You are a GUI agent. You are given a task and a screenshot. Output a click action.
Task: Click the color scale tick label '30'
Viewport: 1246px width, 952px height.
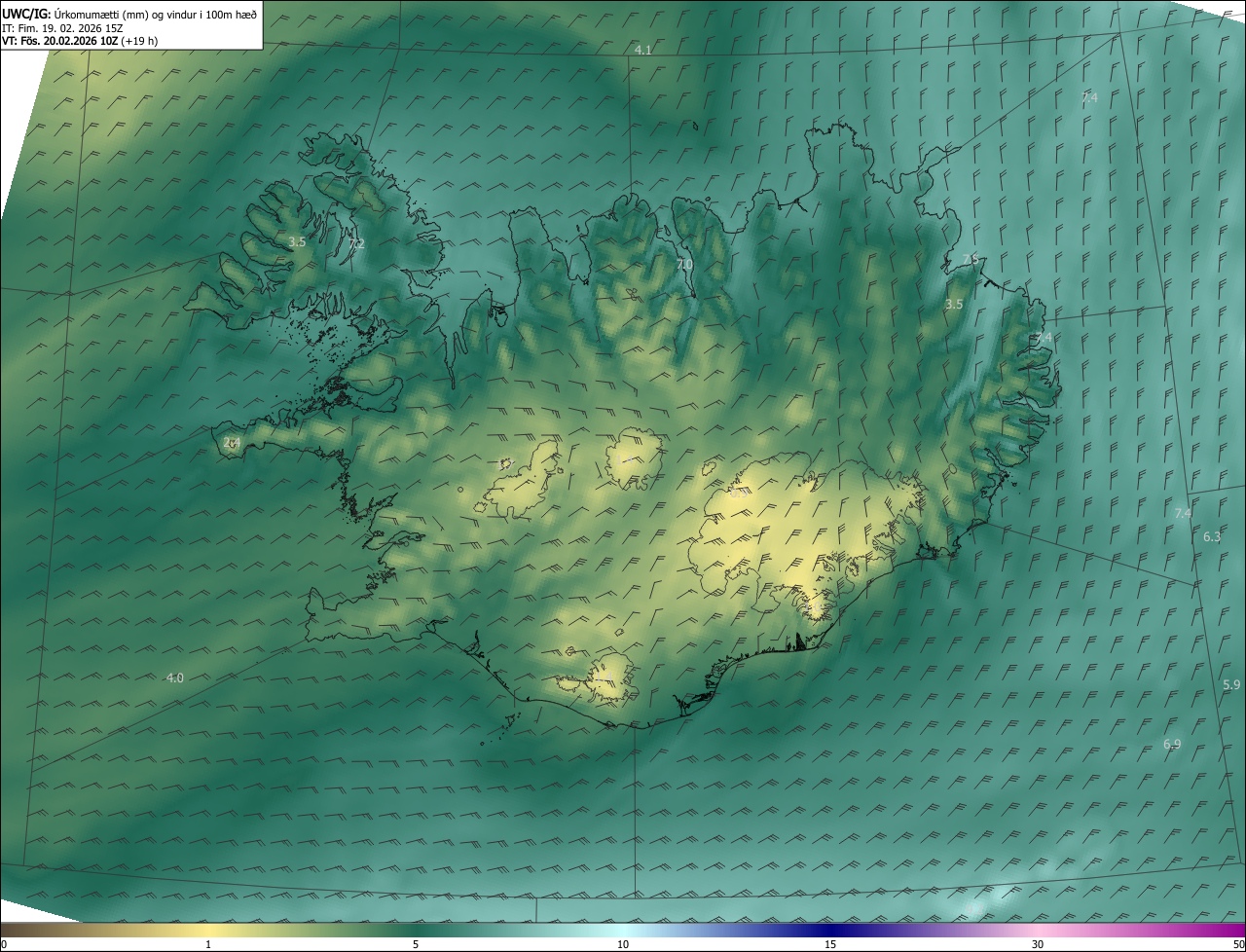[1038, 944]
